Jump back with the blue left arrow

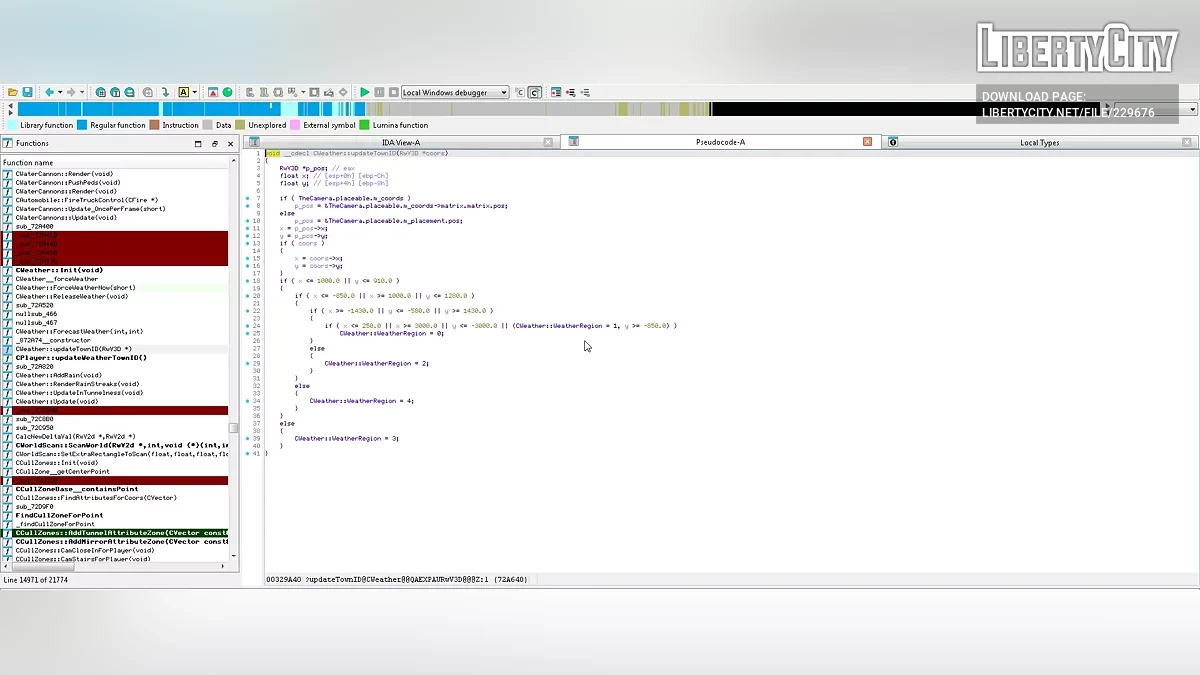(49, 92)
